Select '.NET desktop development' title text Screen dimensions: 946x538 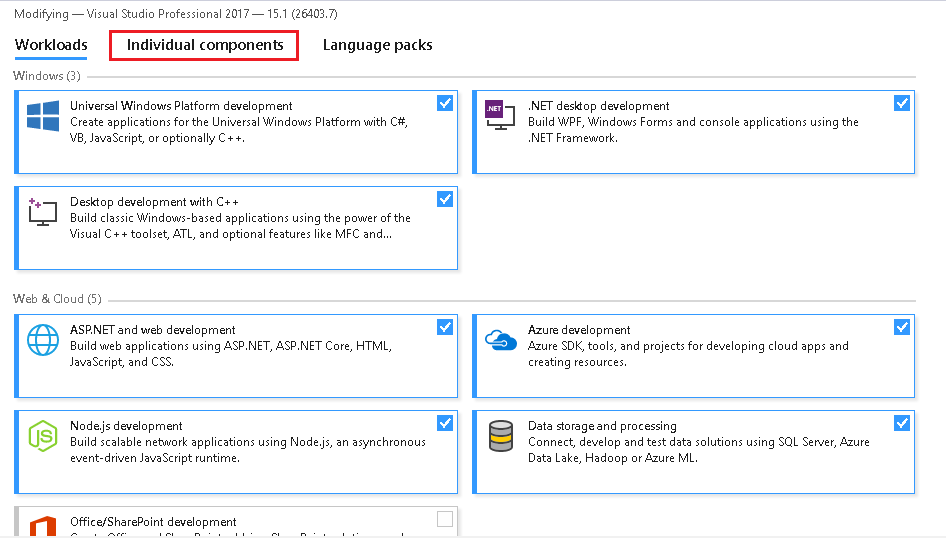[598, 106]
